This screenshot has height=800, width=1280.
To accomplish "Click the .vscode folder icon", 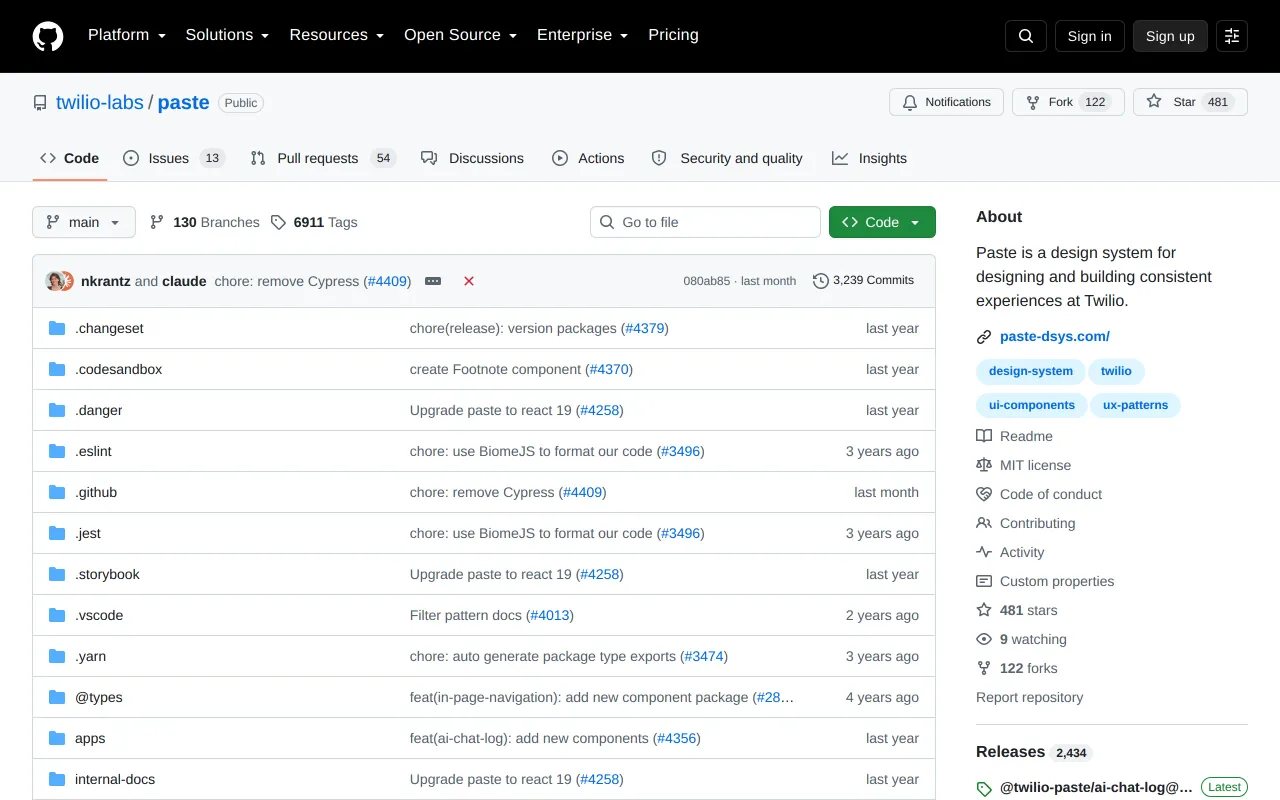I will [57, 615].
